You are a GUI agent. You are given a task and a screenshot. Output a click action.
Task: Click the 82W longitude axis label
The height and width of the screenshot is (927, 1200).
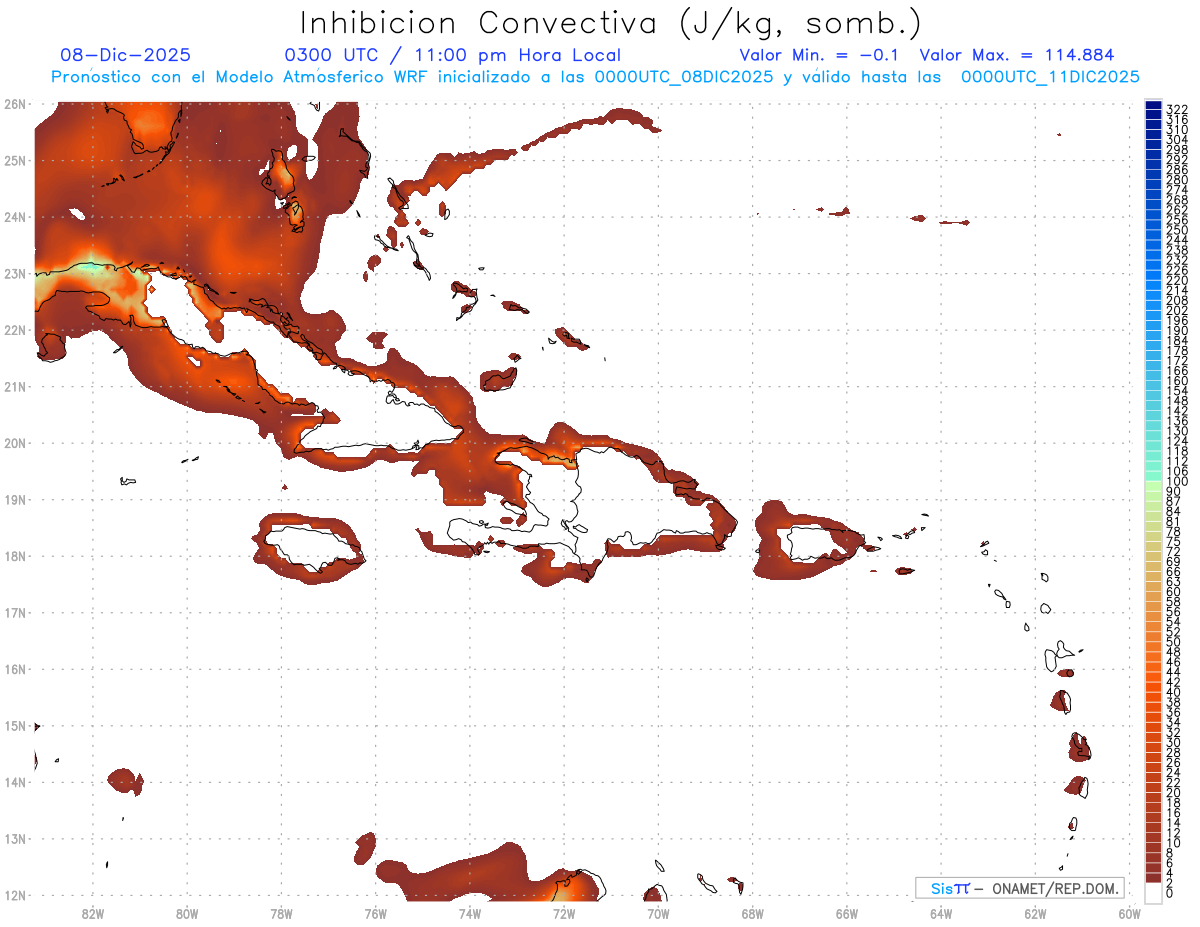click(x=93, y=913)
